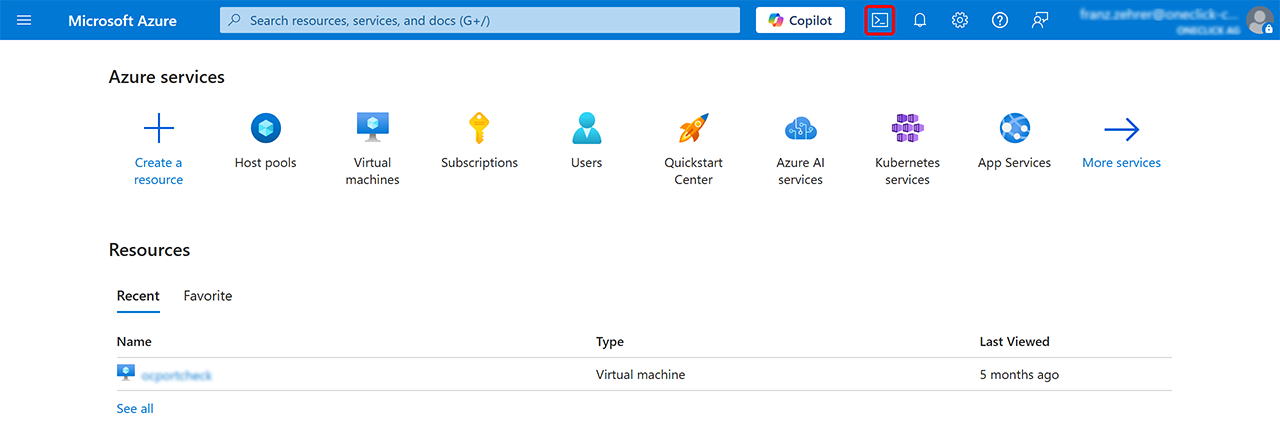Viewport: 1280px width, 434px height.
Task: Click the Help question mark icon
Action: coord(1000,20)
